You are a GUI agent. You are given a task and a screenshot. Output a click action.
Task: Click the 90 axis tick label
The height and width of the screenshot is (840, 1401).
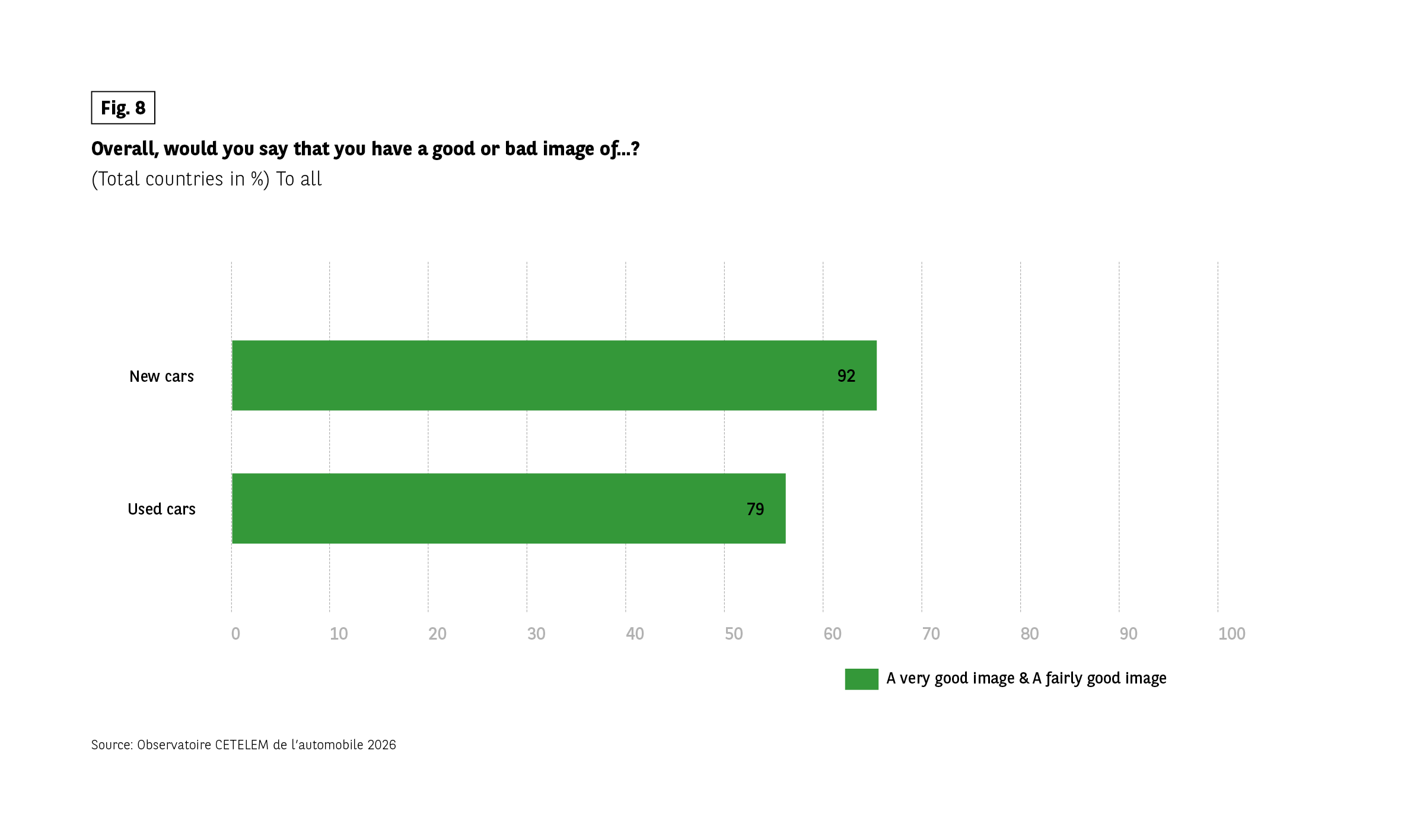[1128, 634]
